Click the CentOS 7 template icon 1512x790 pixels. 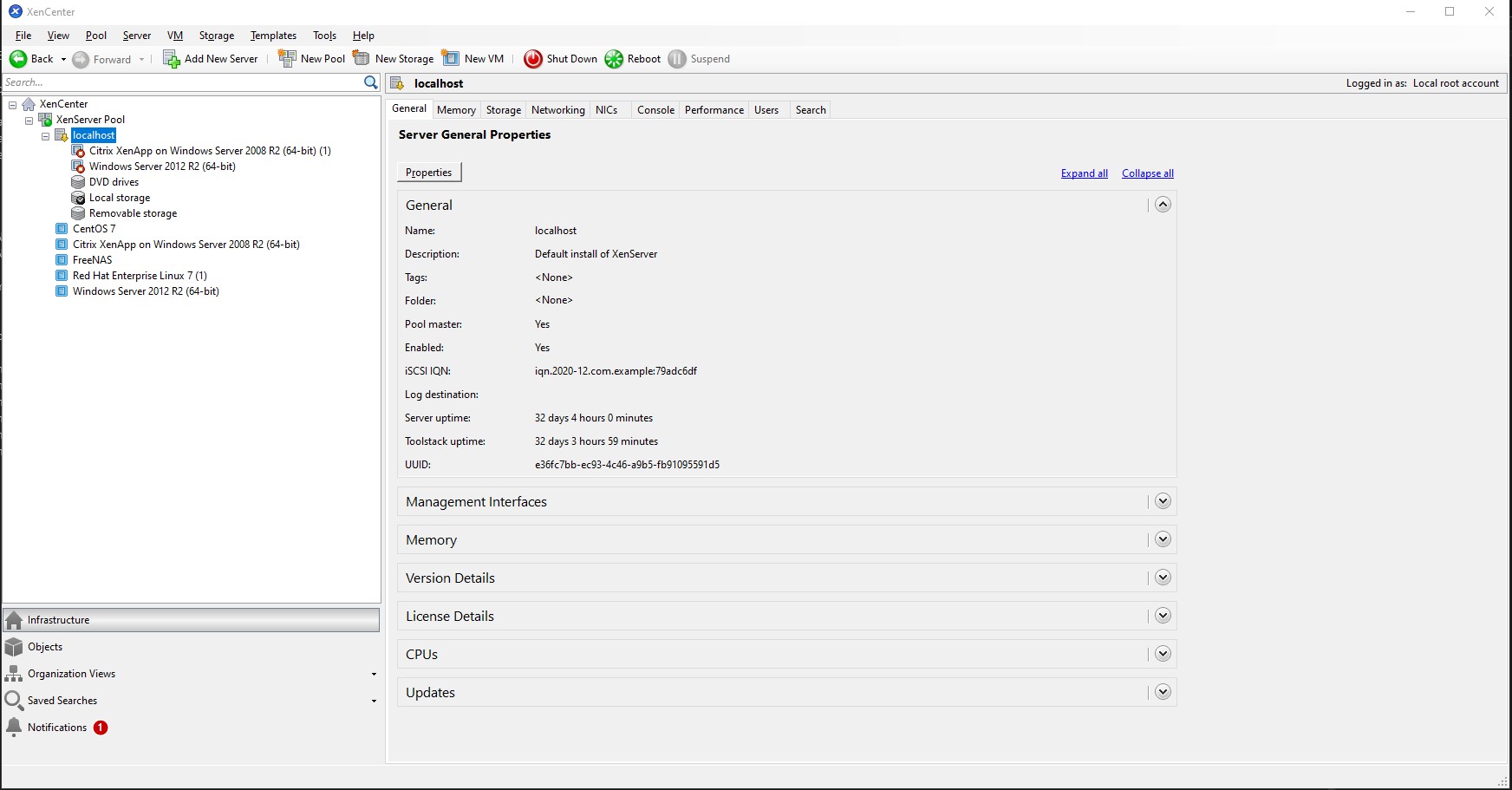pyautogui.click(x=62, y=229)
